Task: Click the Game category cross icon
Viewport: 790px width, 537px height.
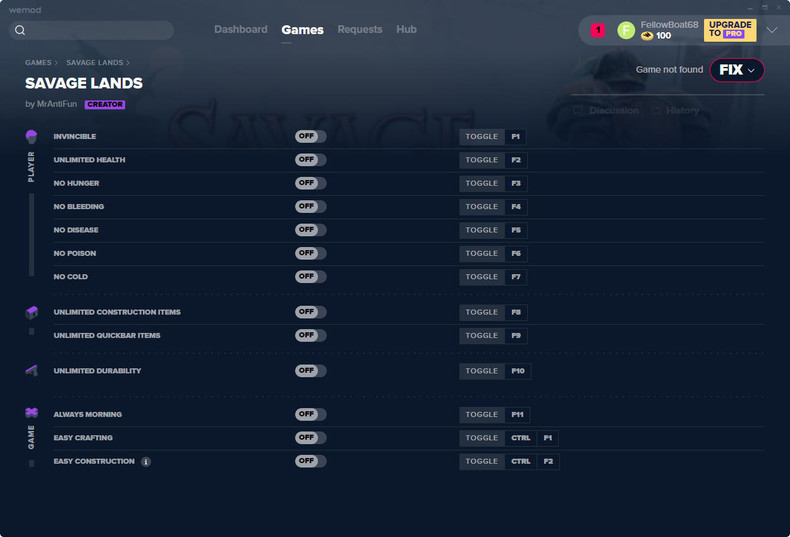Action: (x=31, y=413)
